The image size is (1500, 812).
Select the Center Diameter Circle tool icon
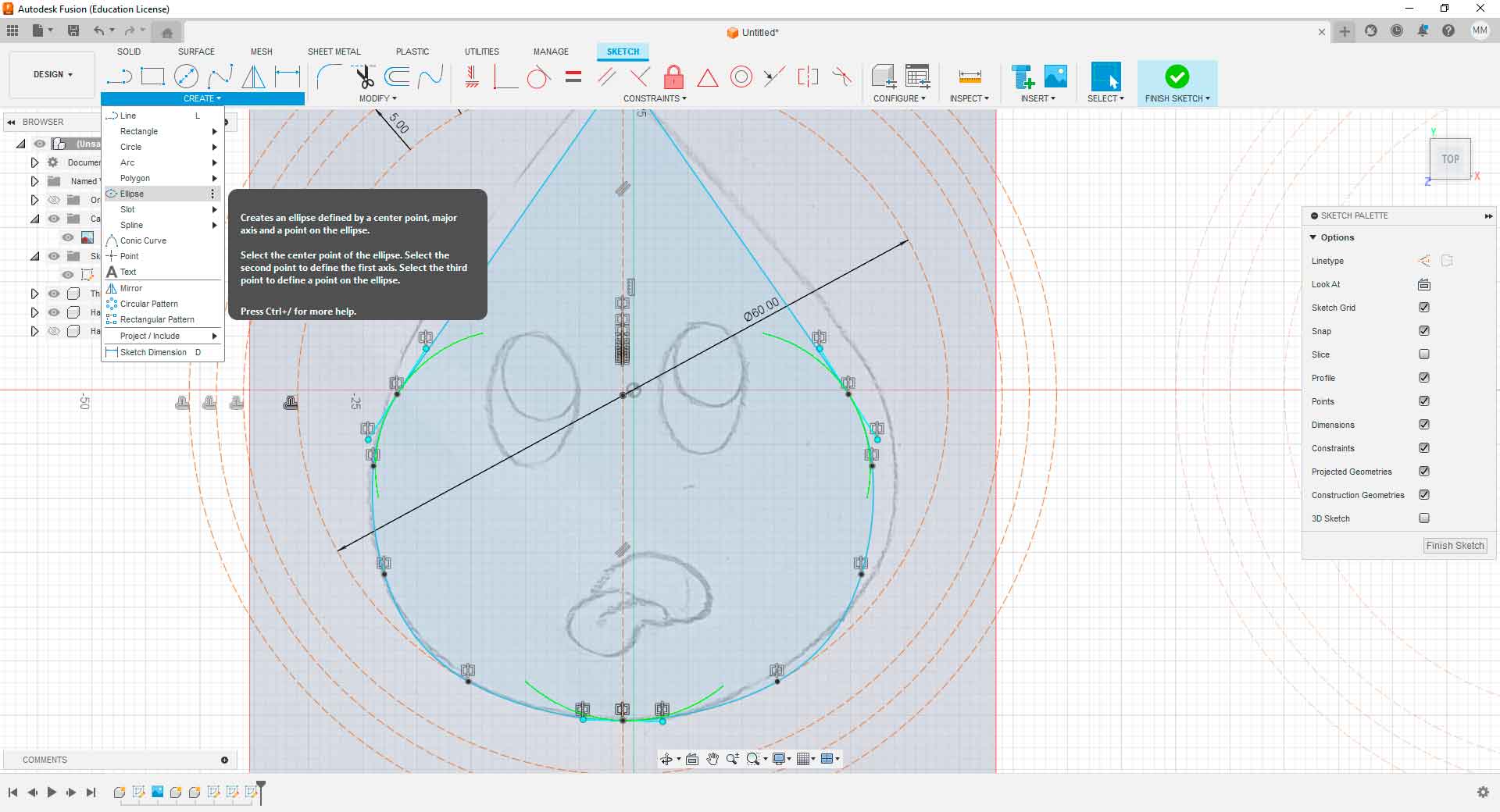186,77
